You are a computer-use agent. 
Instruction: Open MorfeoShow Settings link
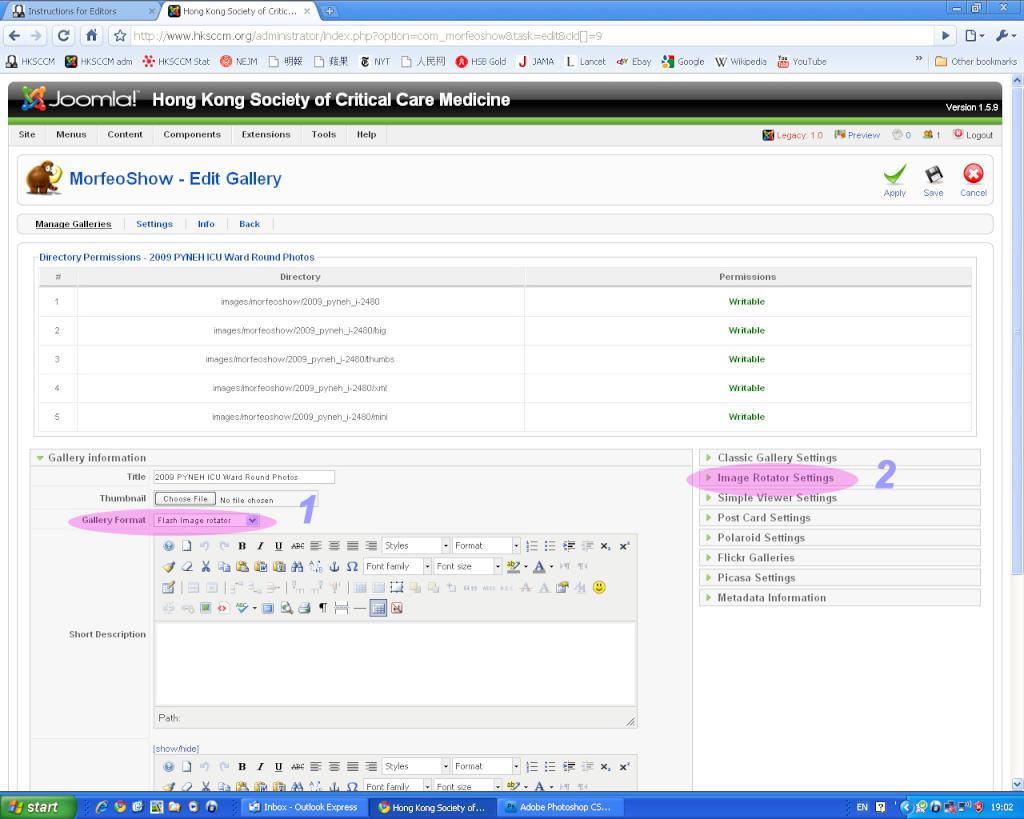pos(154,224)
